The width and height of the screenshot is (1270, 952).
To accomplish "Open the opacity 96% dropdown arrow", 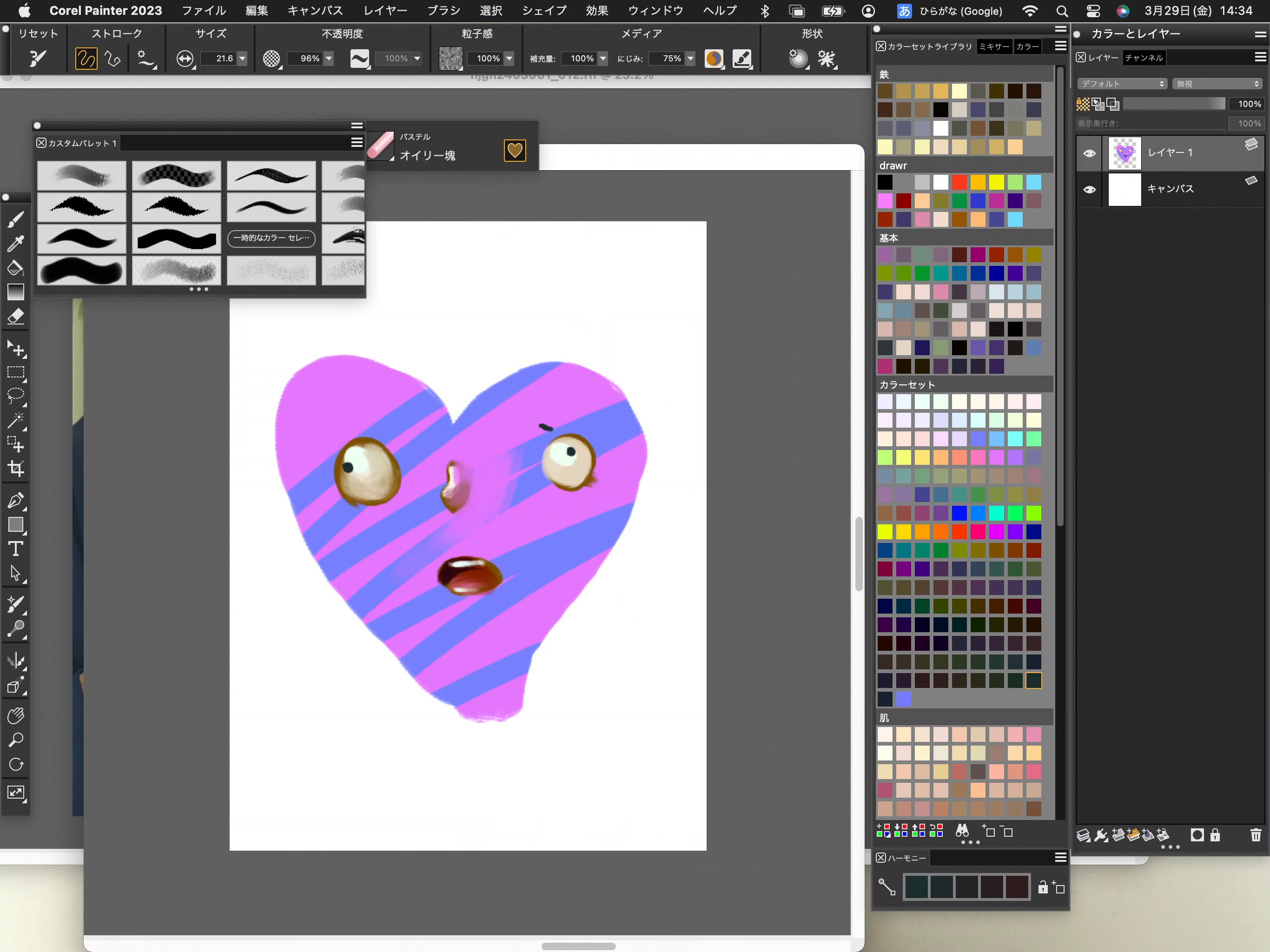I will [x=329, y=59].
